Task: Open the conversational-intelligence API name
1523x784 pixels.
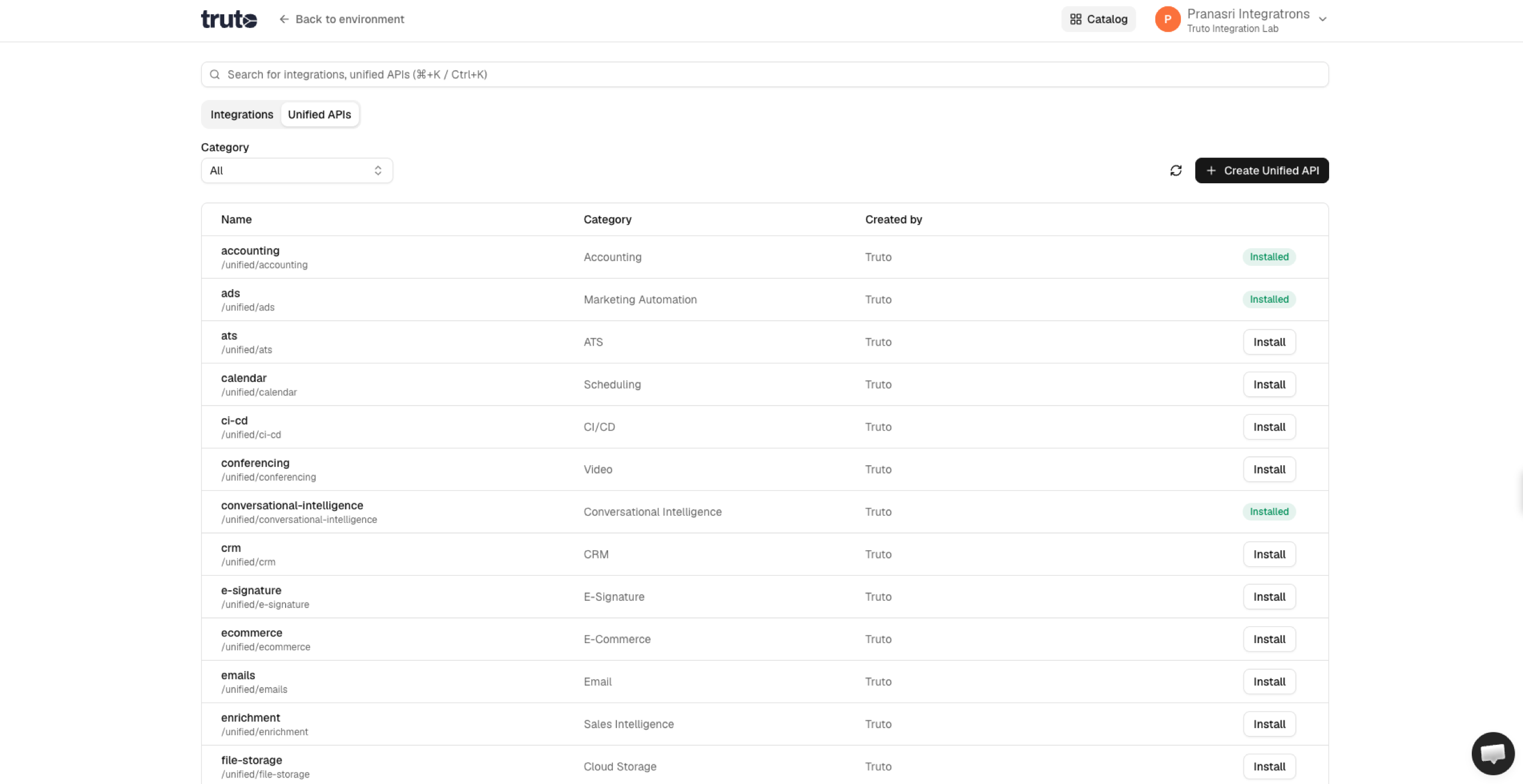Action: coord(292,506)
